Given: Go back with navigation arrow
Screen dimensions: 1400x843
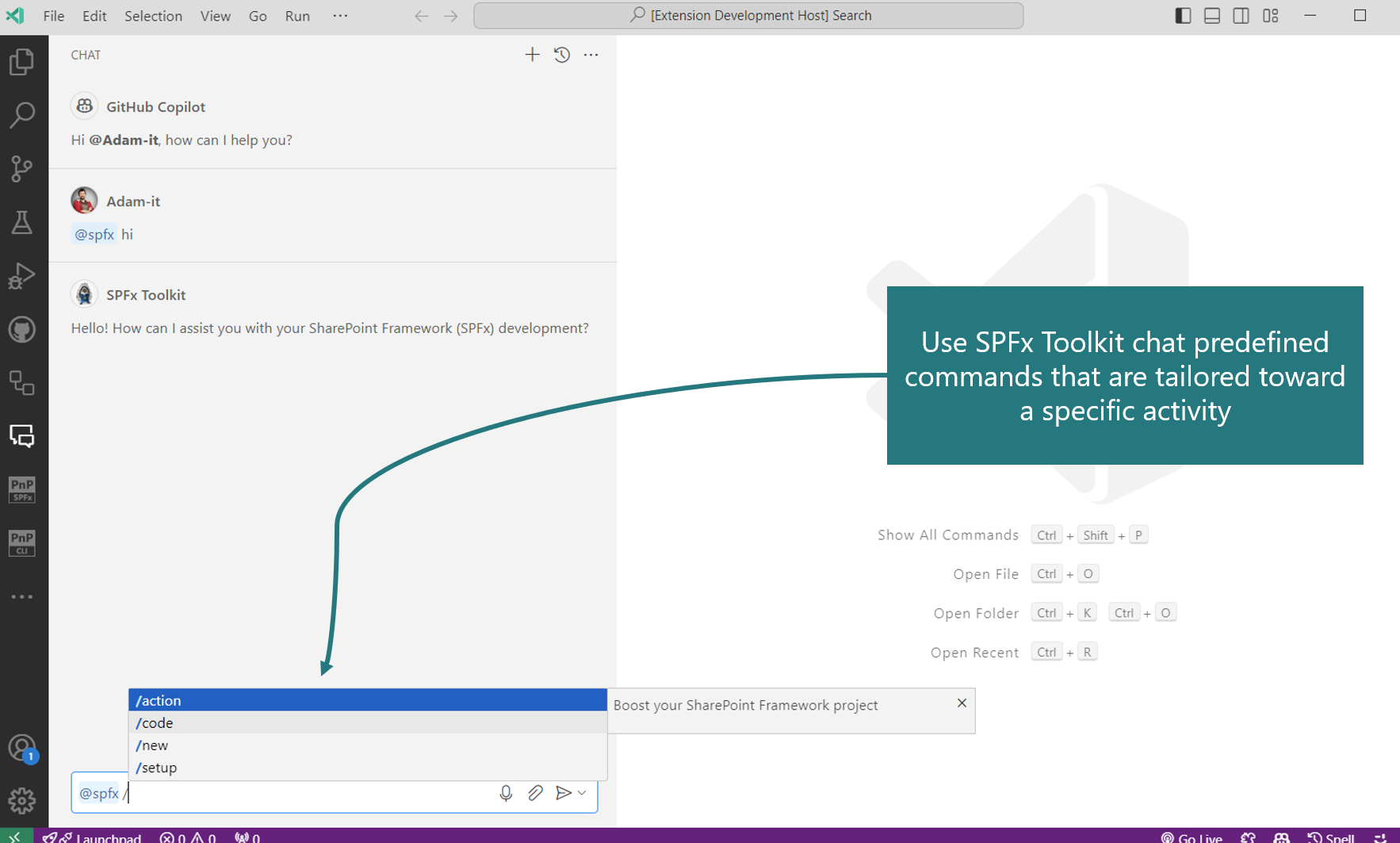Looking at the screenshot, I should pos(422,16).
